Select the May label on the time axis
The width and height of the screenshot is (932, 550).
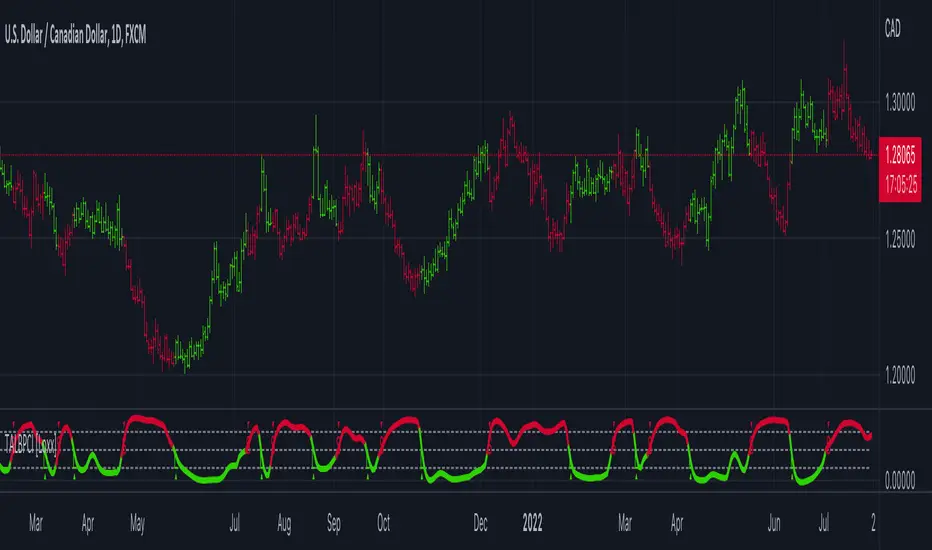click(x=137, y=523)
